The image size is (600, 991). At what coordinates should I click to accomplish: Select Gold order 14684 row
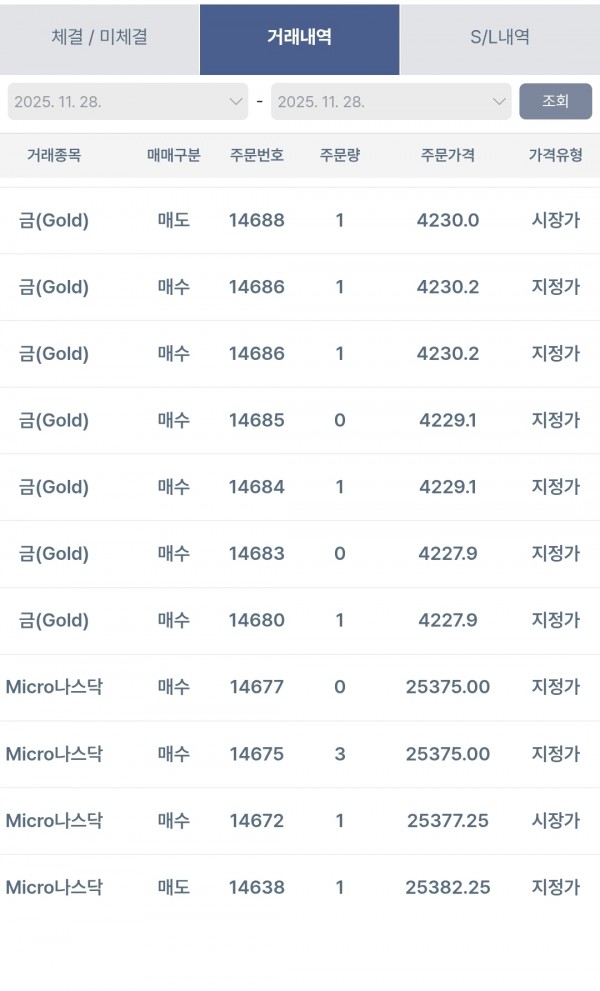(300, 487)
